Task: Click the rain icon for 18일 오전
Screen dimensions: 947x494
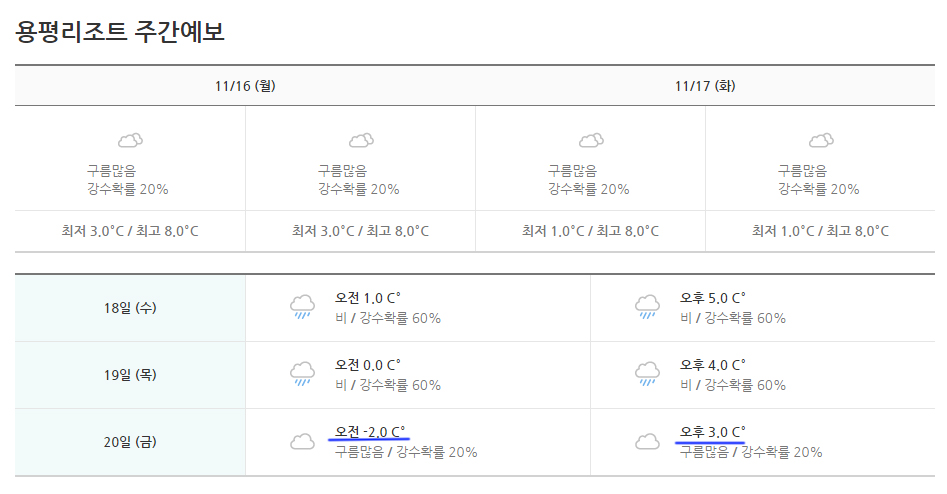Action: 303,307
